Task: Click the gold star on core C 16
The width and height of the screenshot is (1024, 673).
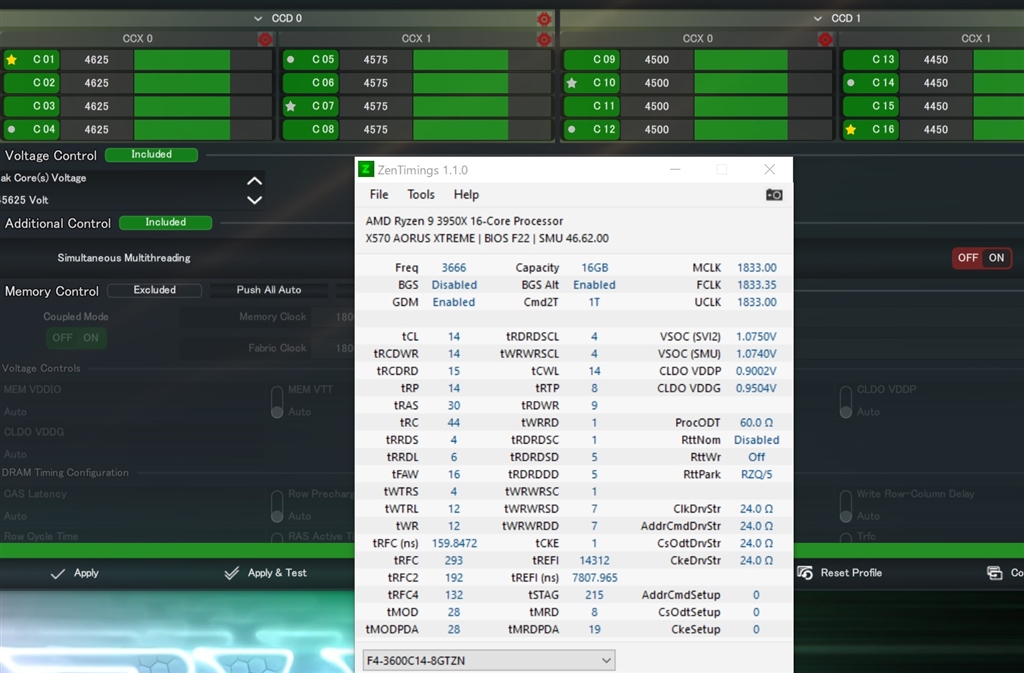Action: [x=850, y=129]
